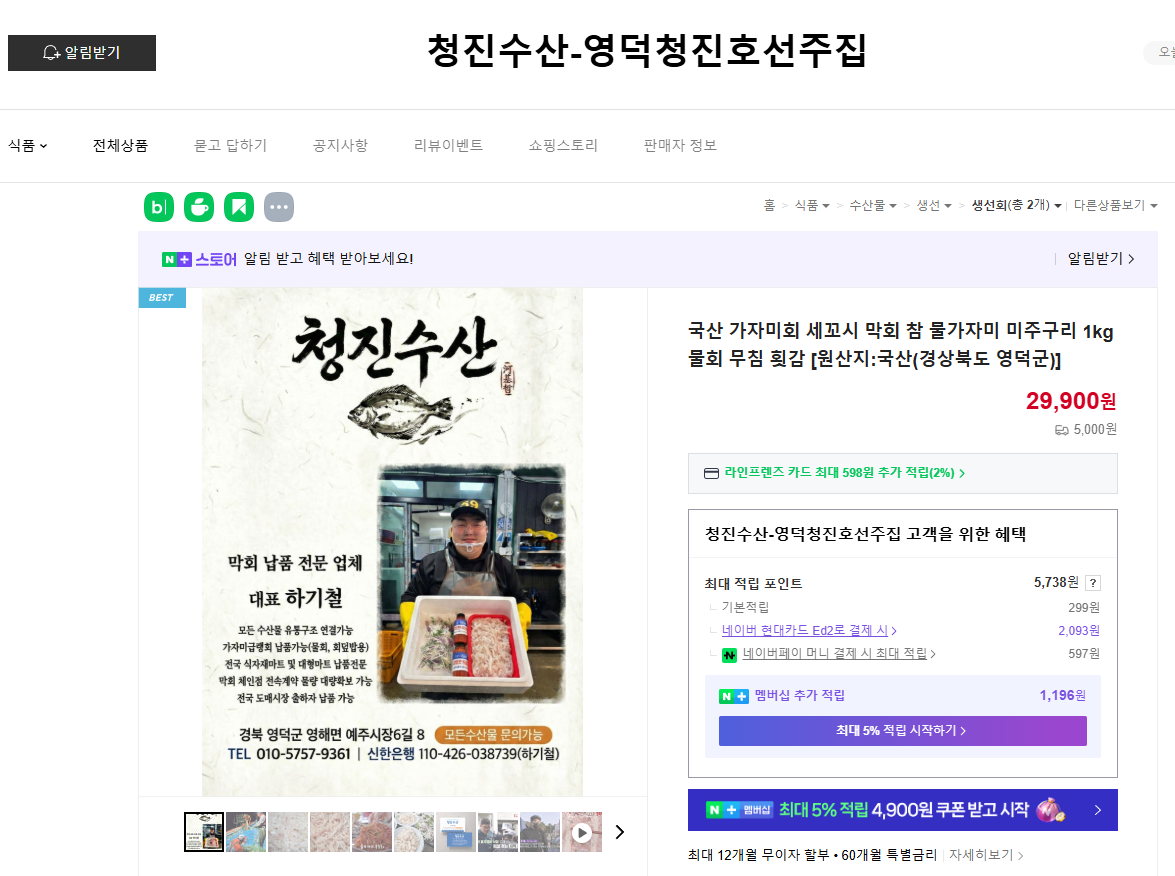The image size is (1175, 876).
Task: Click the delivery truck shipping fee icon
Action: point(1061,430)
